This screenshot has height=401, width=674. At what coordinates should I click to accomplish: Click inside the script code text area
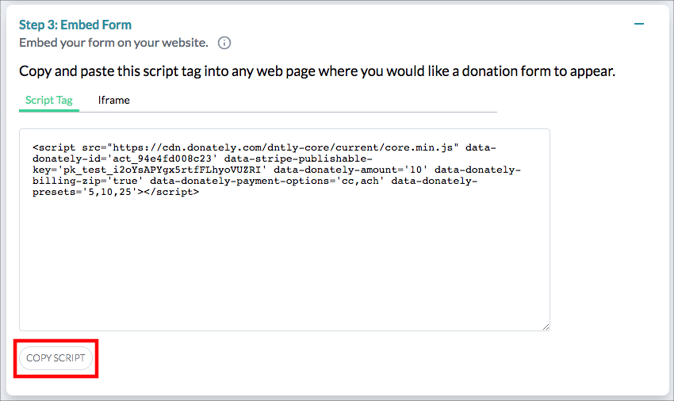coord(285,230)
